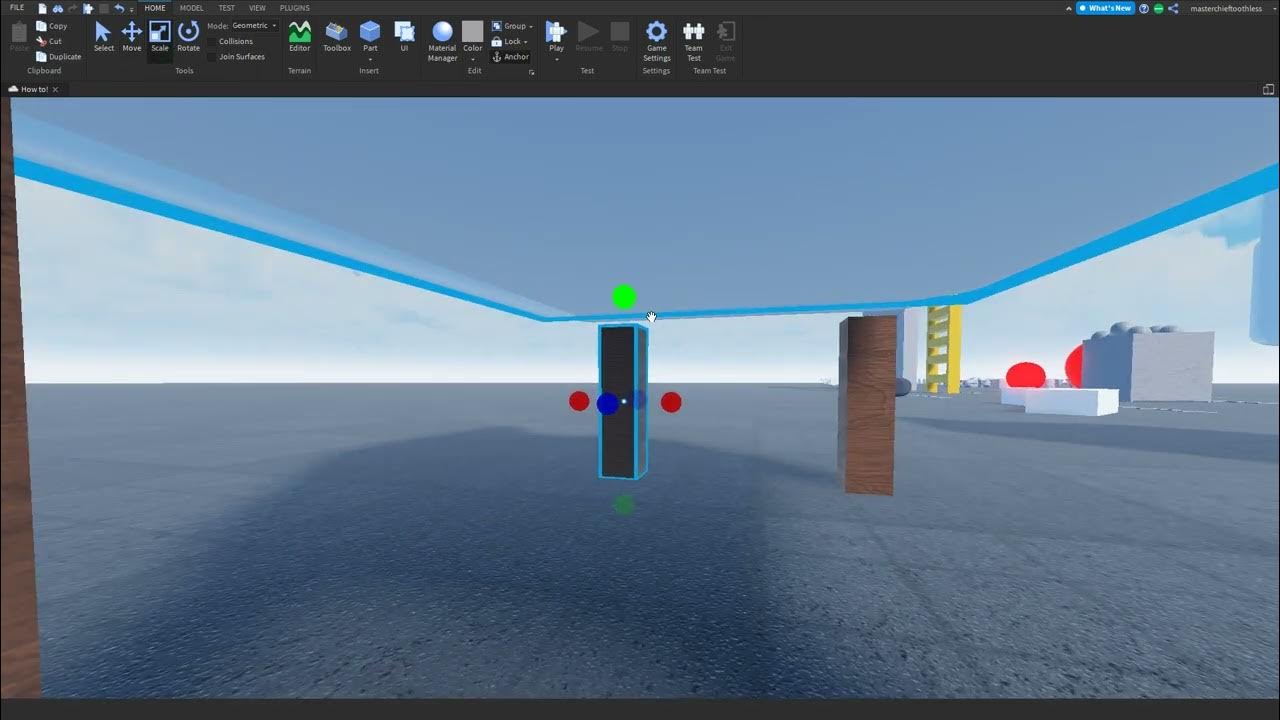Select the Select tool
The width and height of the screenshot is (1280, 720).
pos(104,36)
